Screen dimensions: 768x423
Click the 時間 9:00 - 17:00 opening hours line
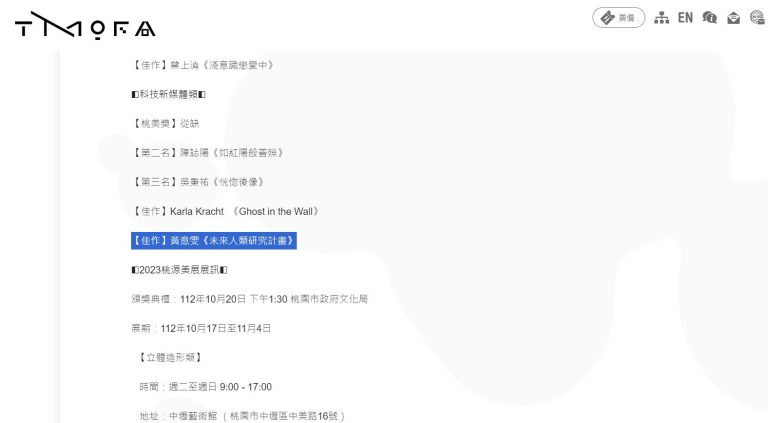click(205, 387)
